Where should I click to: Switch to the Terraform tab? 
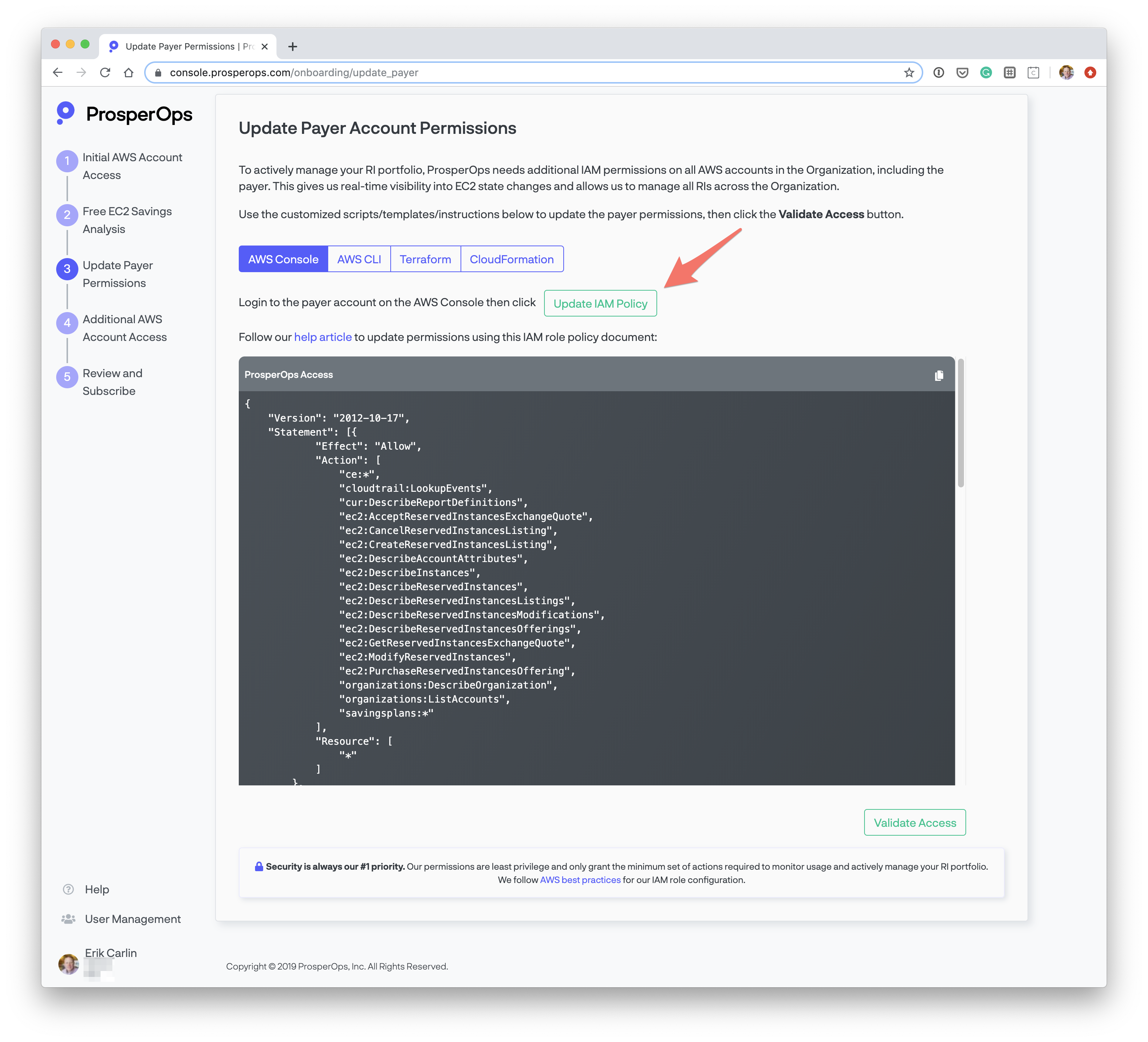click(x=425, y=259)
